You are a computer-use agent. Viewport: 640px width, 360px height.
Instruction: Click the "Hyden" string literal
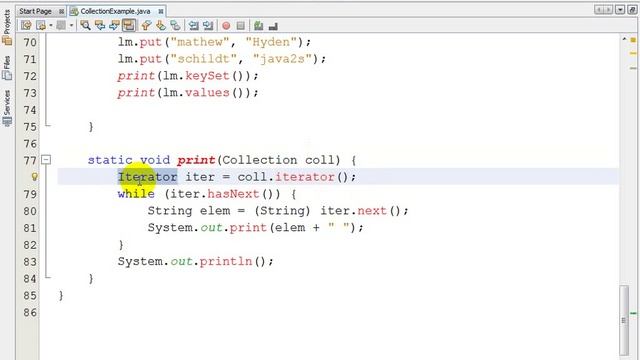pos(271,42)
